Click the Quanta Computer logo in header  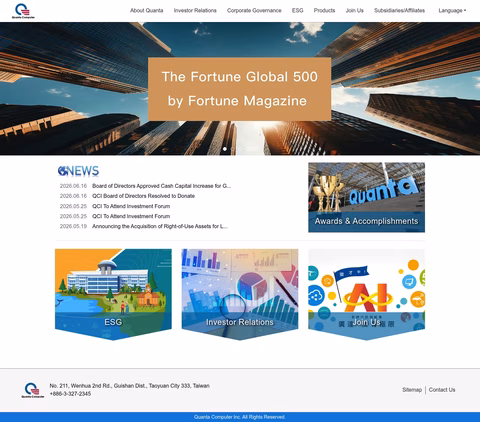tap(23, 11)
